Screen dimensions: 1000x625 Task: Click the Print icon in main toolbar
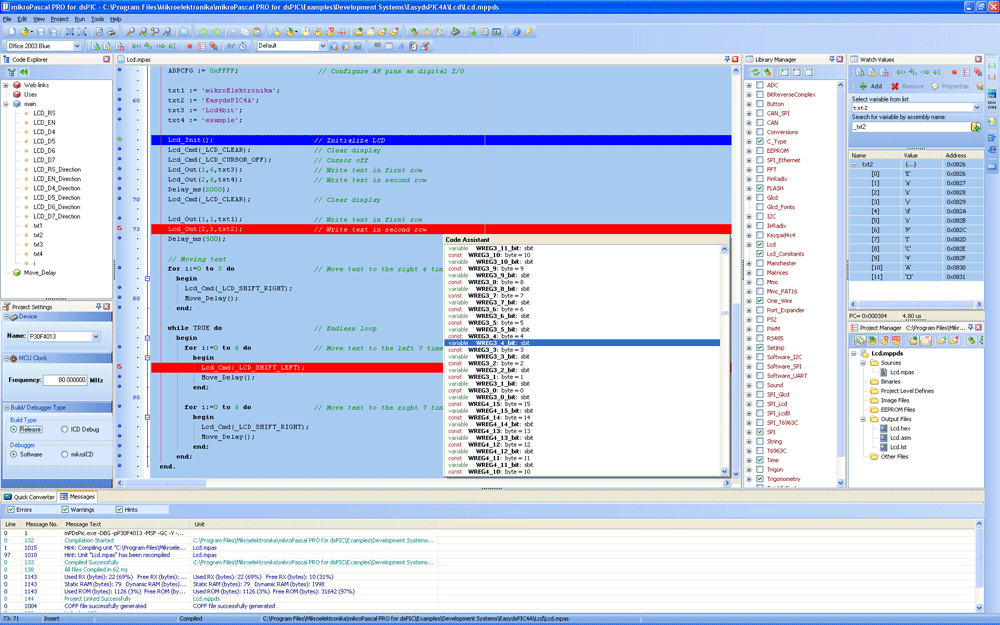(x=111, y=31)
